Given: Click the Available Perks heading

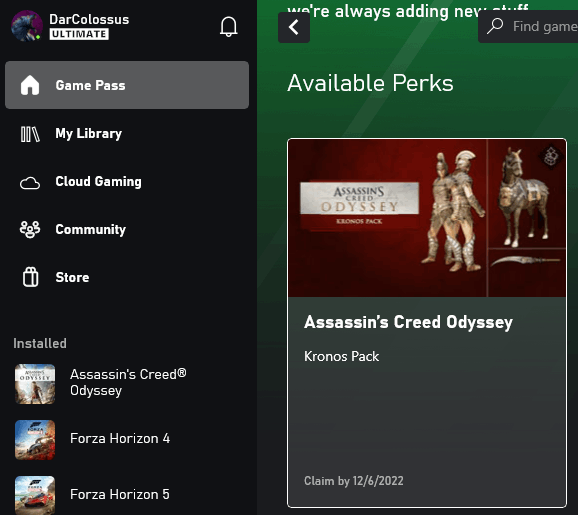Looking at the screenshot, I should 370,83.
